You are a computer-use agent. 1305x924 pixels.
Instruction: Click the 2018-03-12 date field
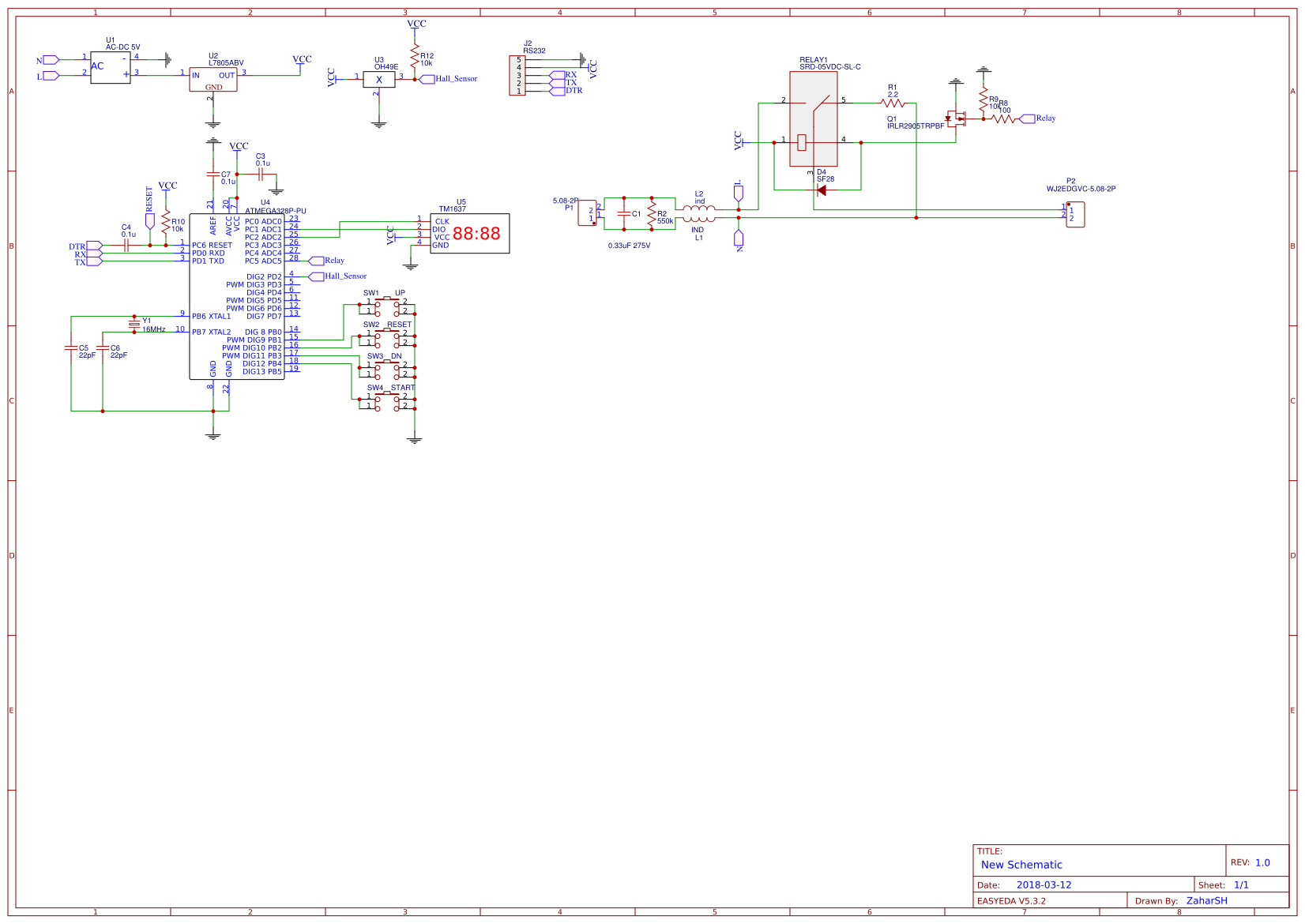click(1044, 885)
